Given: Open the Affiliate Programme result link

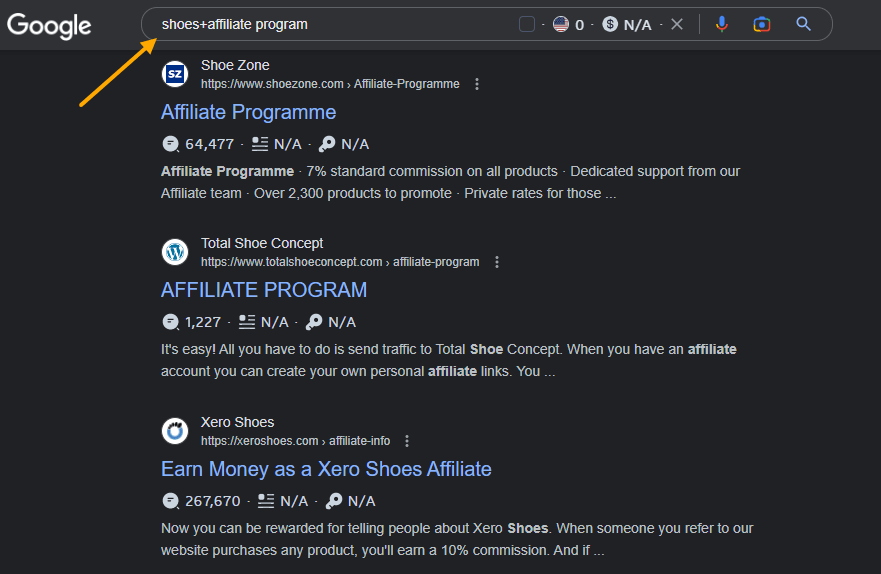Looking at the screenshot, I should click(x=248, y=112).
